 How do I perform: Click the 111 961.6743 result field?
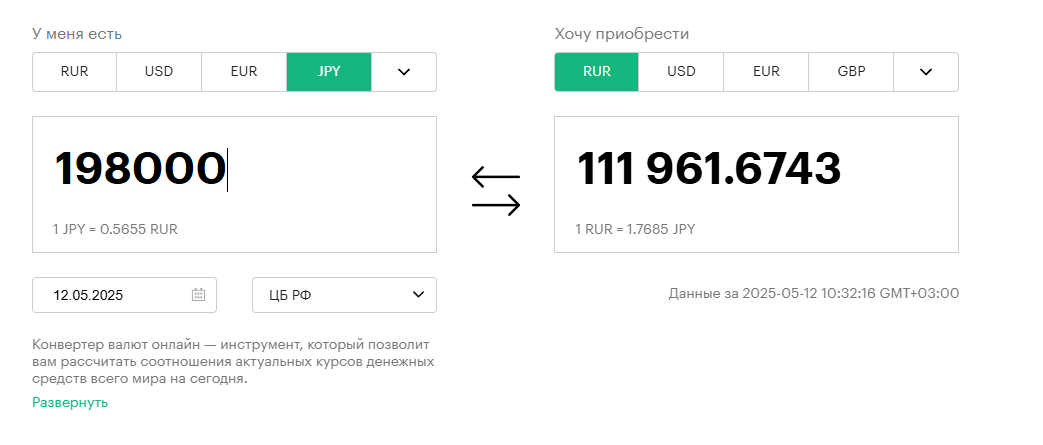click(756, 184)
